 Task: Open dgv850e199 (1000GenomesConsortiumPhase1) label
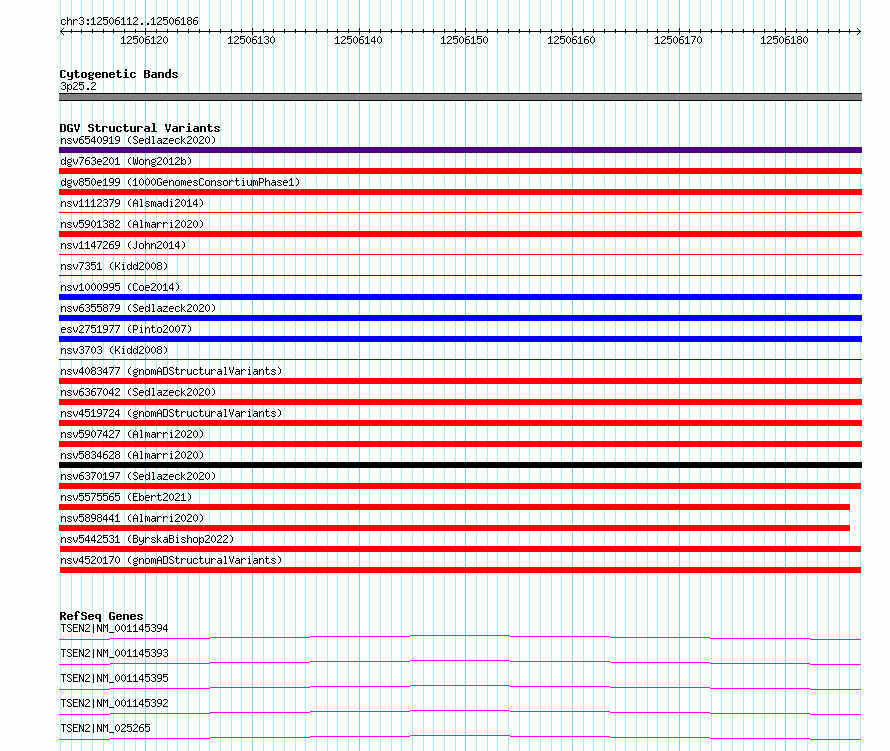[180, 182]
